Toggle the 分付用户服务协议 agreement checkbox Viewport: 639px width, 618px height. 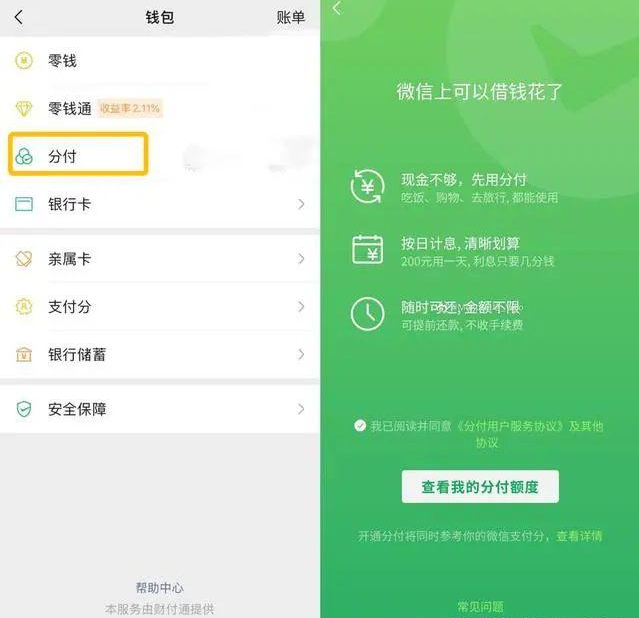360,426
